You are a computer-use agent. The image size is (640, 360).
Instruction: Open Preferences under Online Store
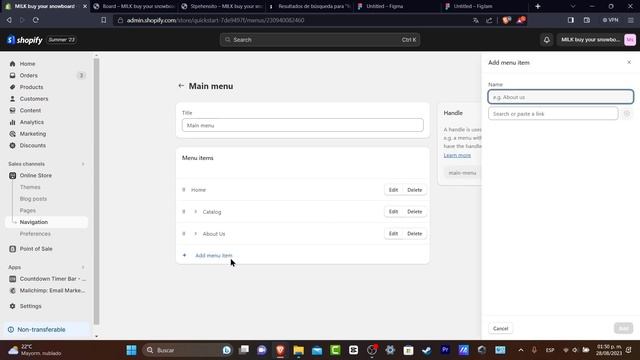35,234
